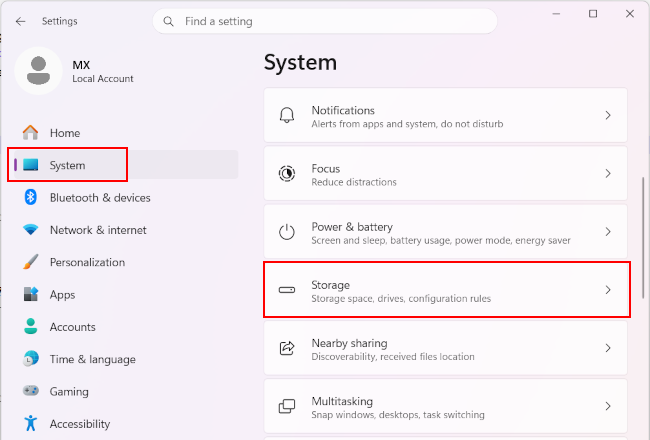Click the Nearby sharing share icon

[287, 348]
